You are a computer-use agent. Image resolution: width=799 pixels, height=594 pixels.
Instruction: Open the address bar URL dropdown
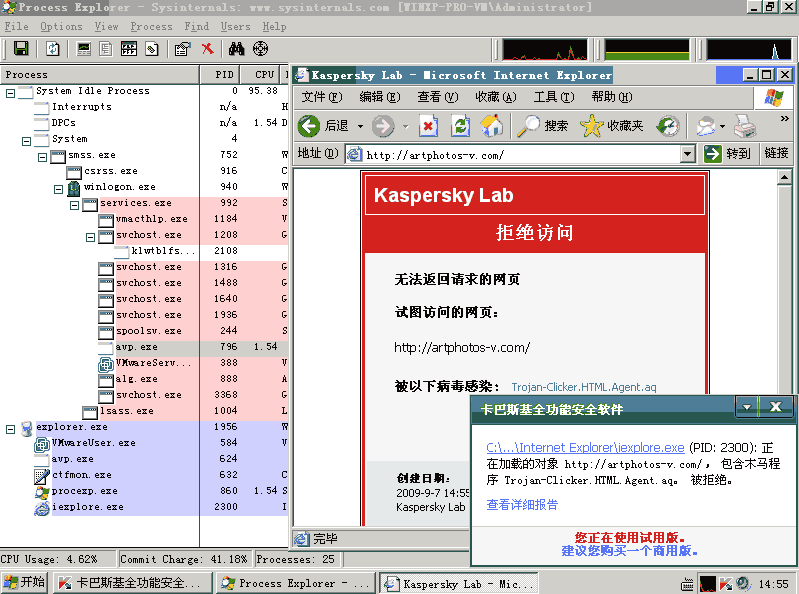point(687,154)
